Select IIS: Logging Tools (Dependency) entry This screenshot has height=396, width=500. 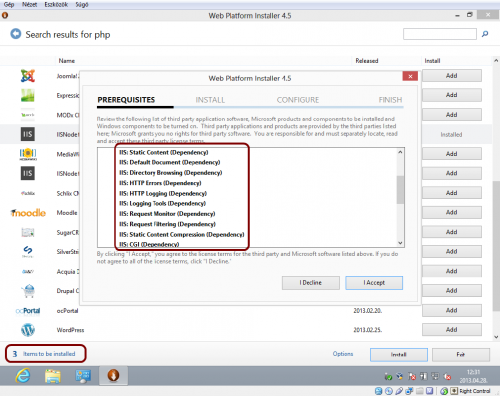pos(162,203)
